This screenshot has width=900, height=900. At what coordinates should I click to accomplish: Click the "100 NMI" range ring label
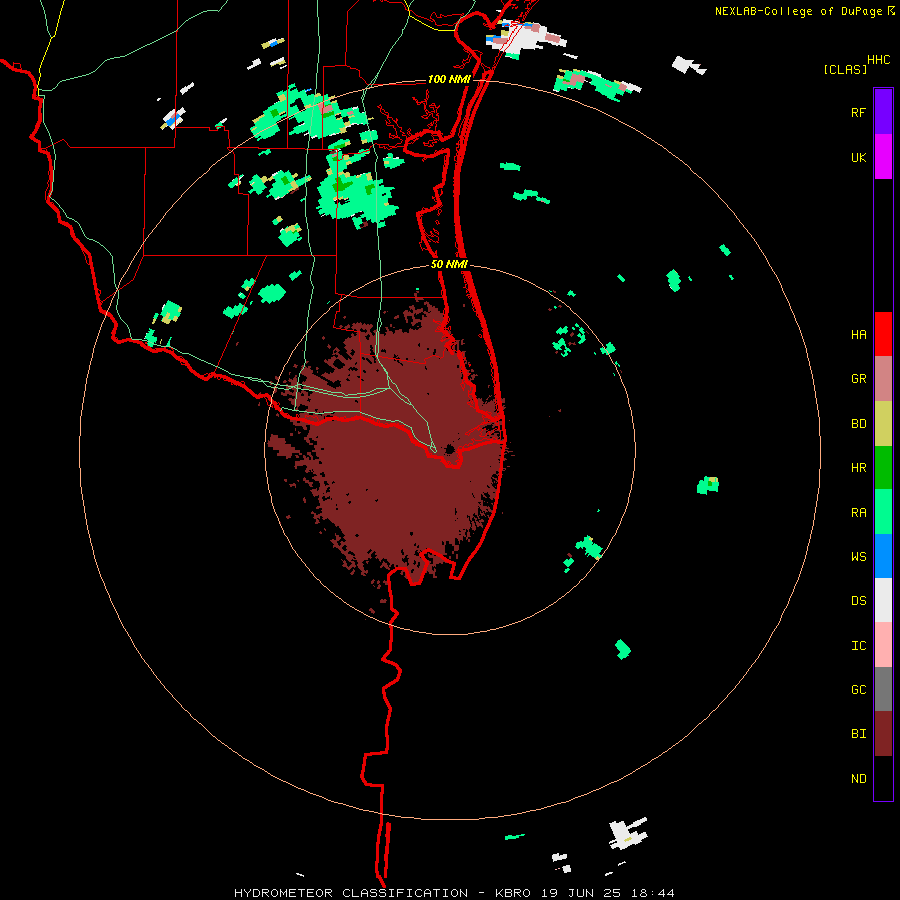click(x=449, y=79)
